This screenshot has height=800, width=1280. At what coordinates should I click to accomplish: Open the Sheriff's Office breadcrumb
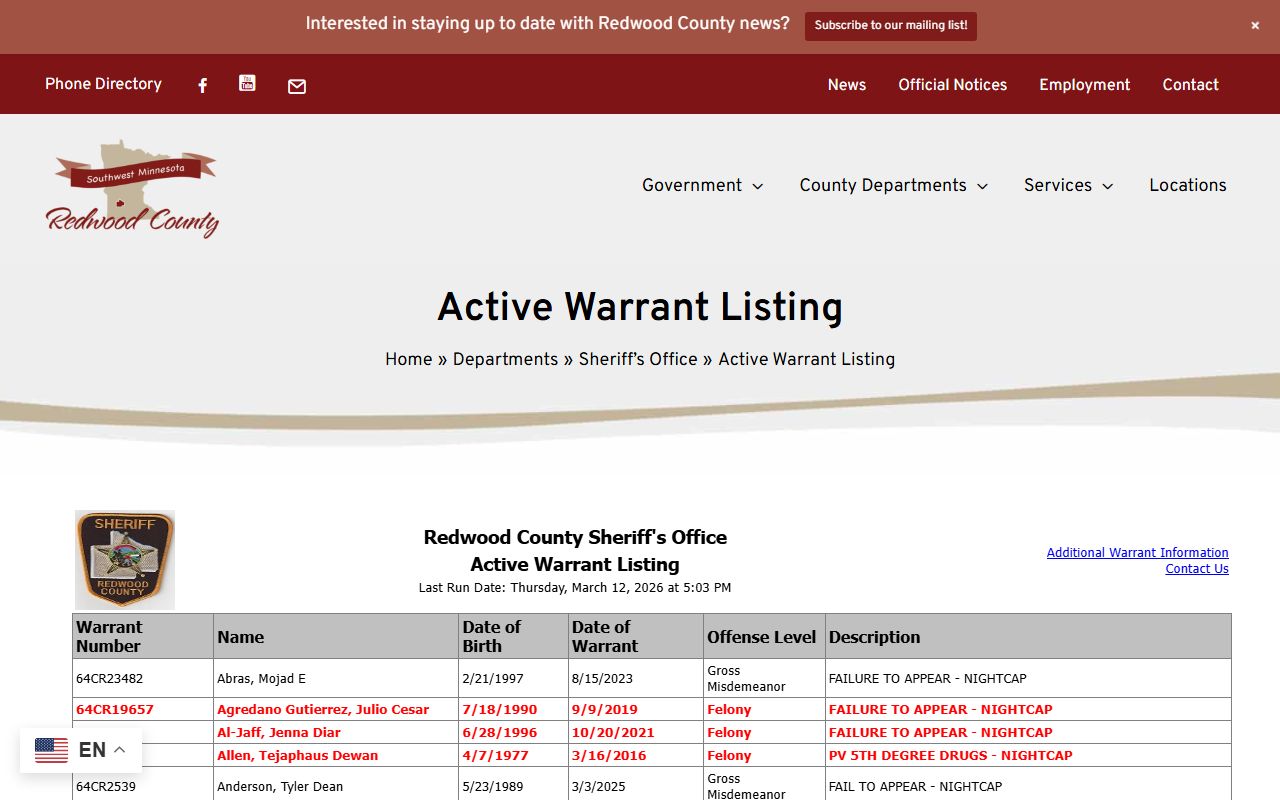638,359
